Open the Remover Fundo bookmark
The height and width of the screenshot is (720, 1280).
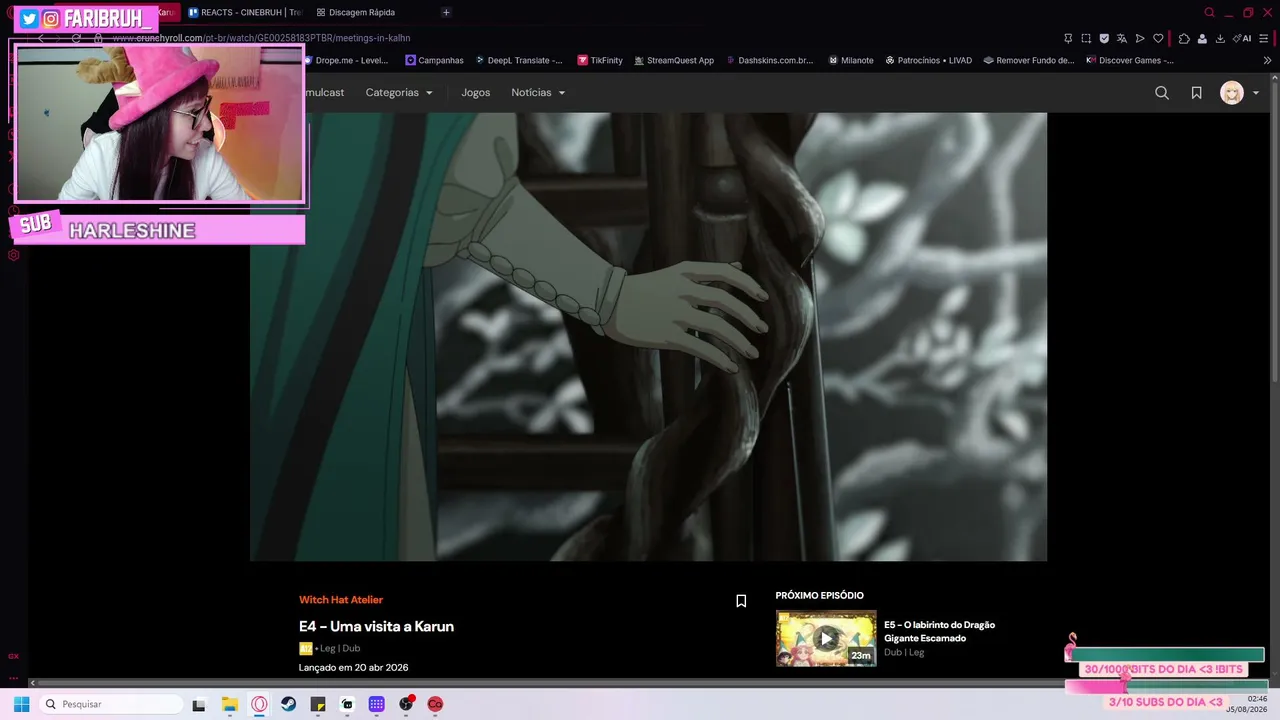(x=1029, y=60)
